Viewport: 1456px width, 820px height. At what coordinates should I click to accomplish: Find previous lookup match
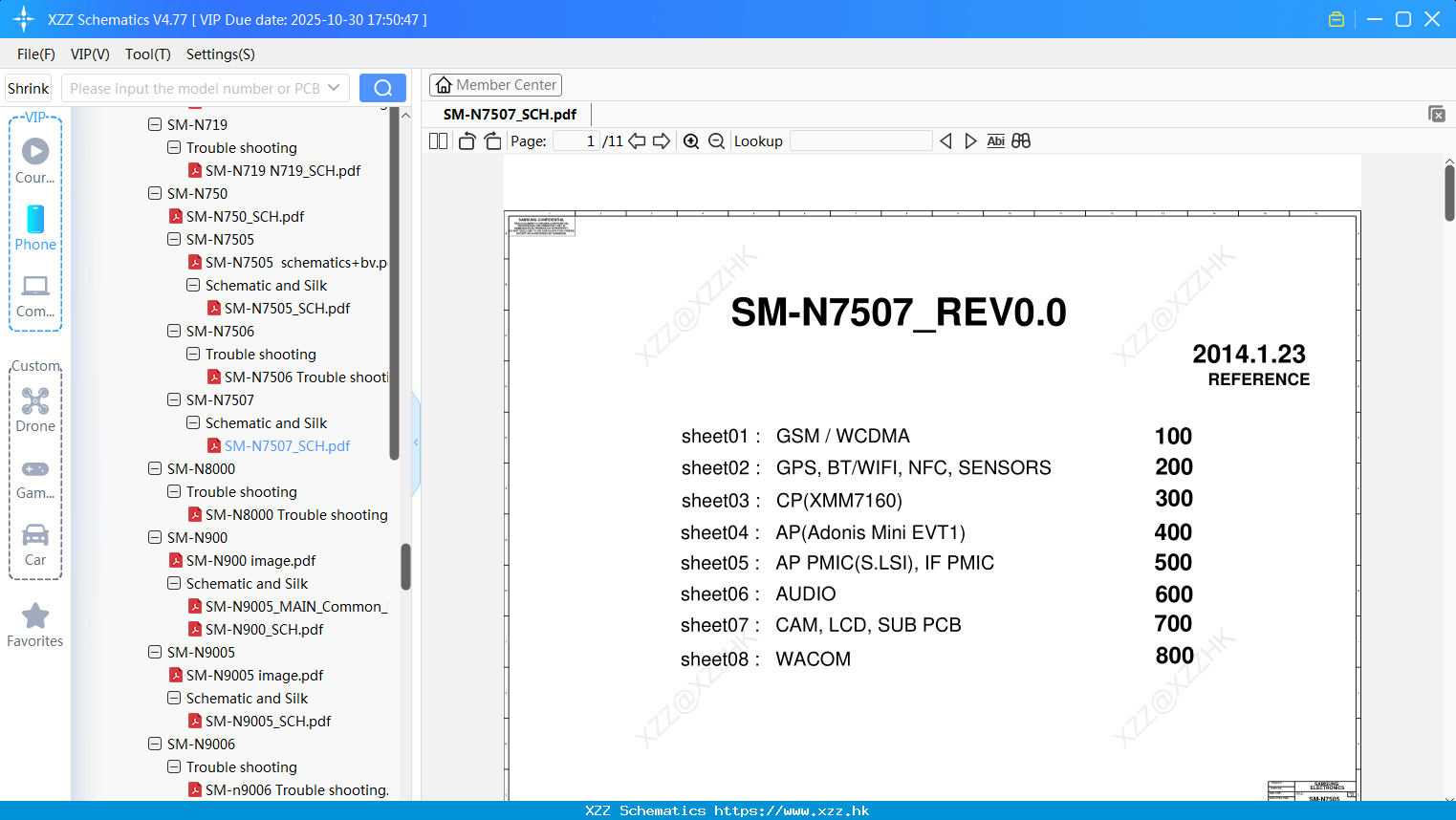tap(945, 140)
